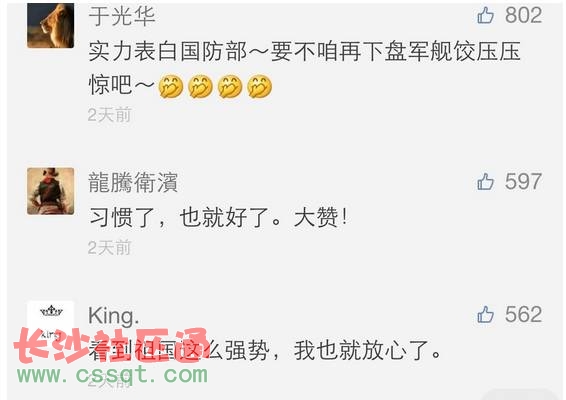Click comment text 习惯了，也就好了。大赞!
This screenshot has width=566, height=400.
click(x=218, y=217)
